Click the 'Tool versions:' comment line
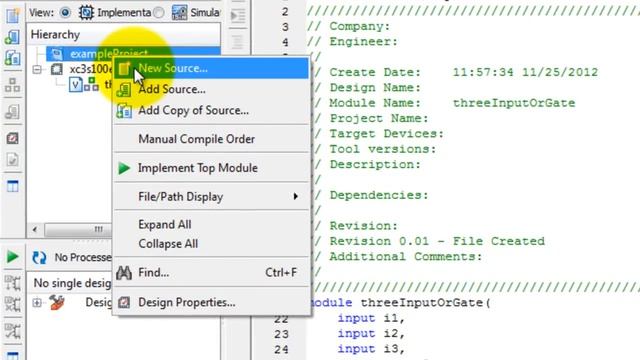Screen dimensions: 640x360 (375, 149)
